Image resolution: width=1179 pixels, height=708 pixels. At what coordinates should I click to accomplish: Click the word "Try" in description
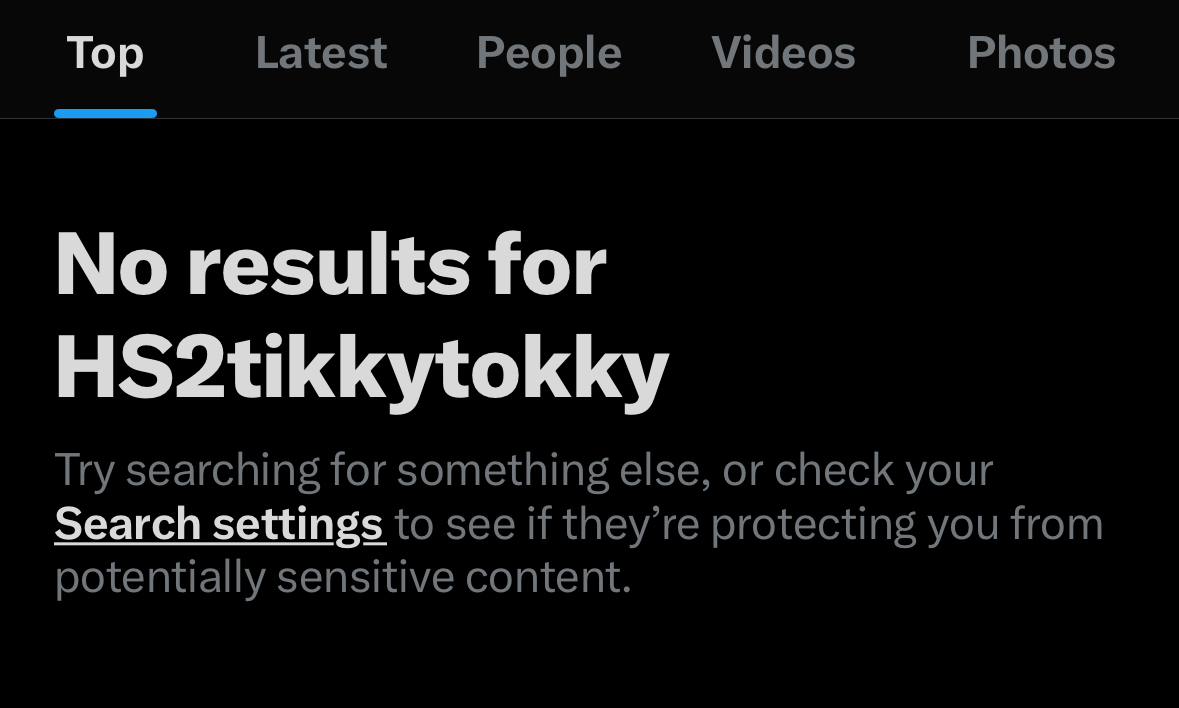[x=85, y=470]
